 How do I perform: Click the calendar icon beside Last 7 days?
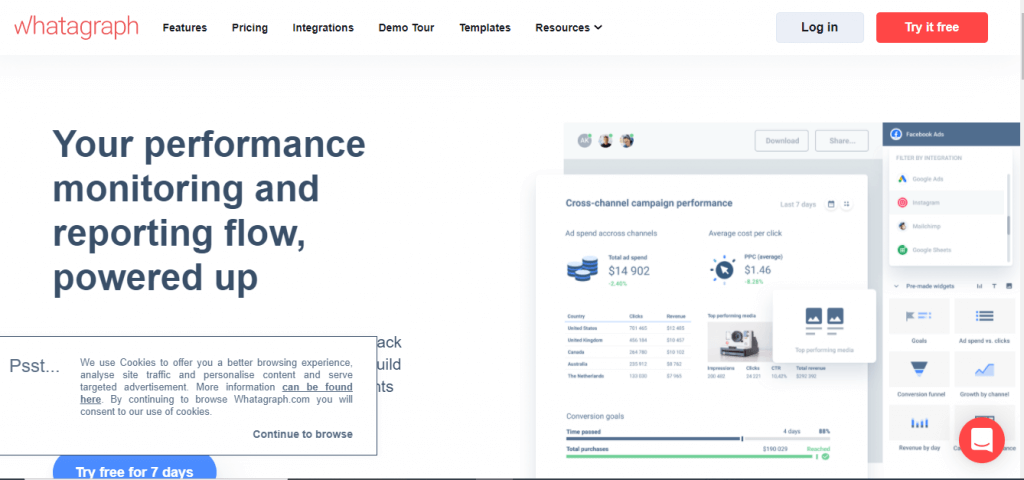[x=829, y=204]
